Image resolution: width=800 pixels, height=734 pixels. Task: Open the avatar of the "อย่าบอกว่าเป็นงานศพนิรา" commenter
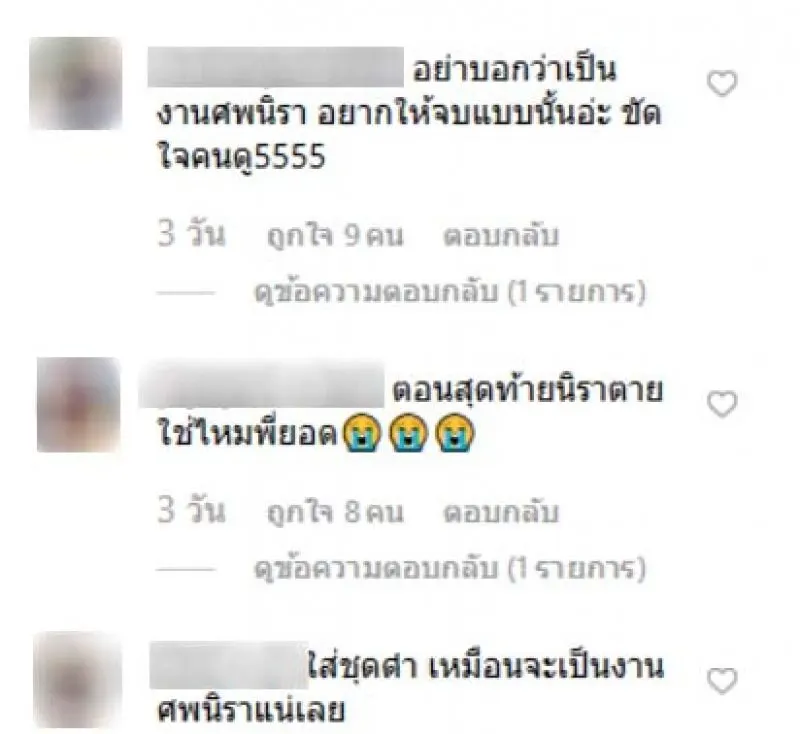76,83
